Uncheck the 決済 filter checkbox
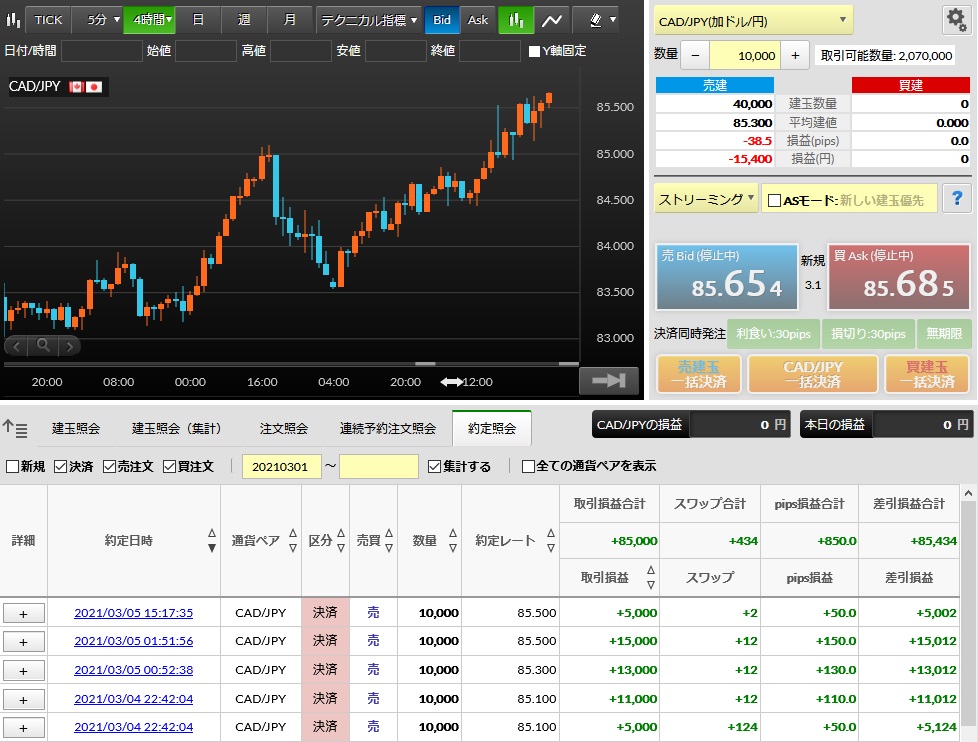 point(61,466)
